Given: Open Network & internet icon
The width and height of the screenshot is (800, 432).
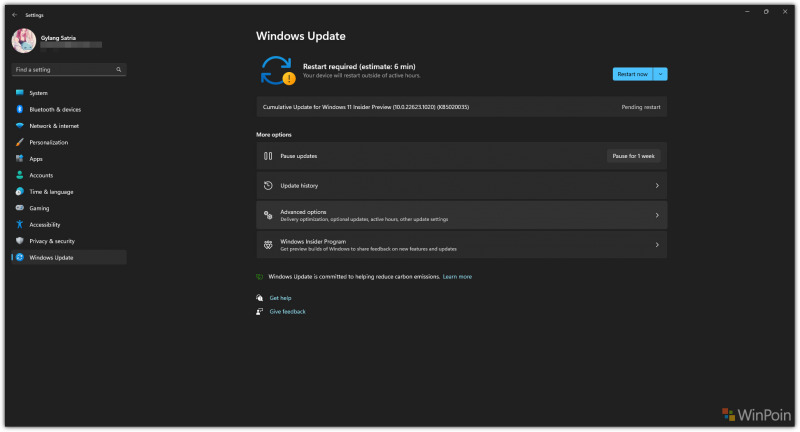Looking at the screenshot, I should point(19,125).
